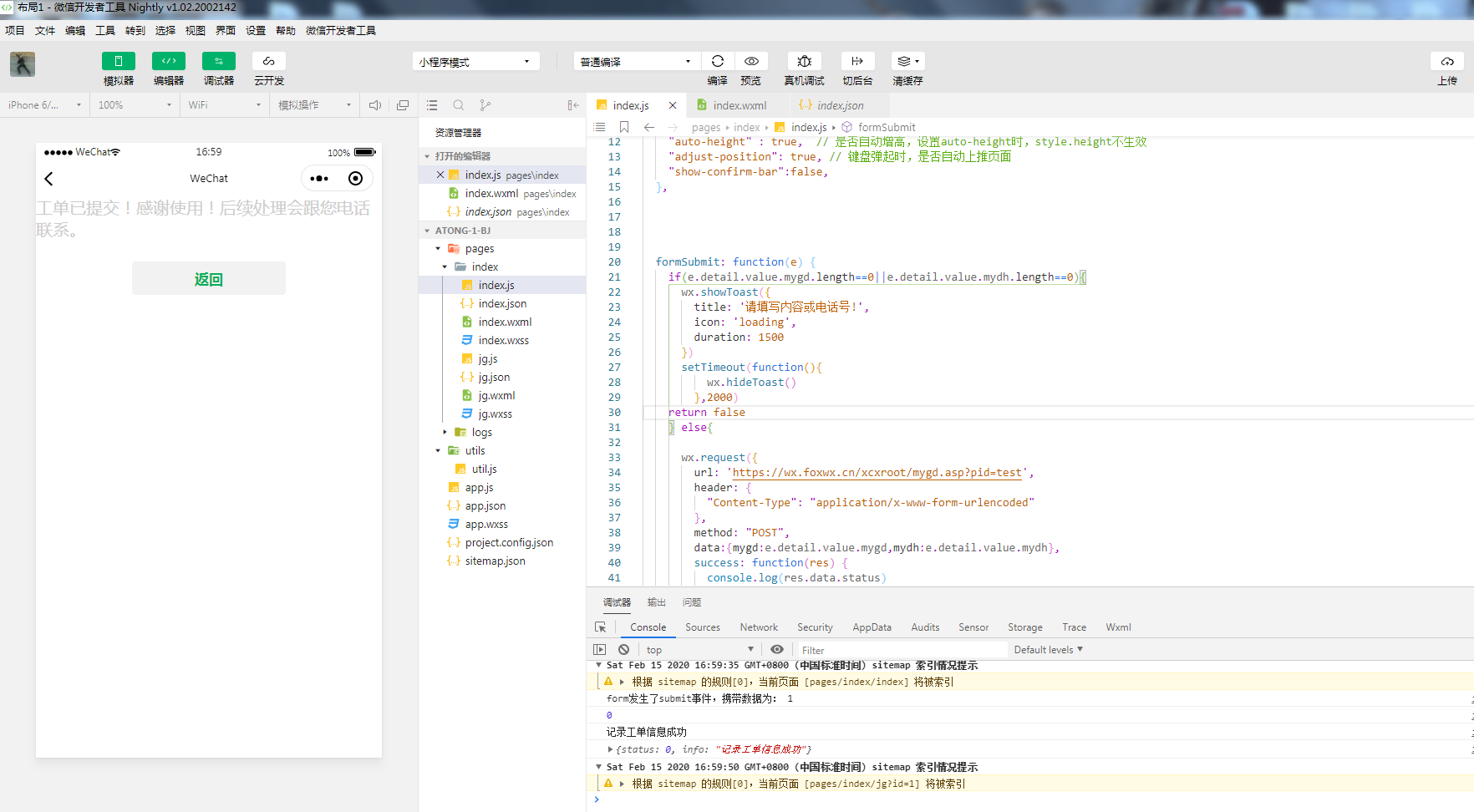Switch to the AppData devtools tab

click(x=872, y=627)
